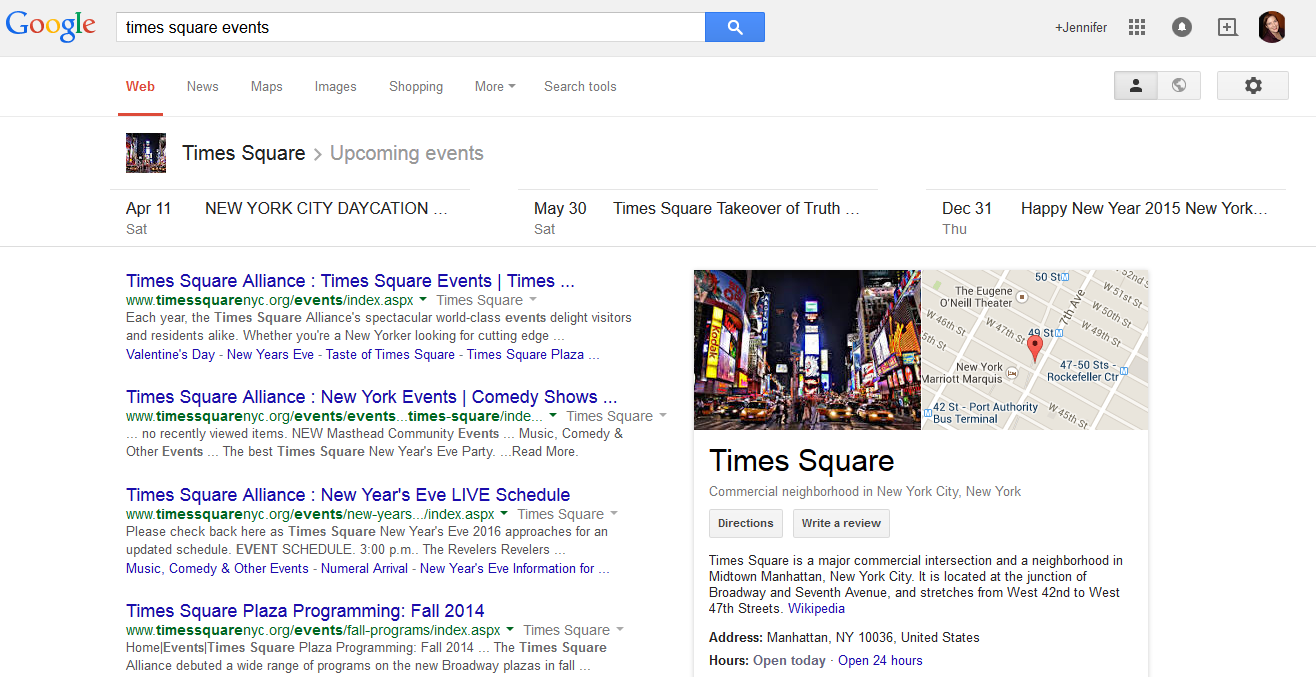Open the notifications bell
The image size is (1316, 677).
[x=1181, y=27]
